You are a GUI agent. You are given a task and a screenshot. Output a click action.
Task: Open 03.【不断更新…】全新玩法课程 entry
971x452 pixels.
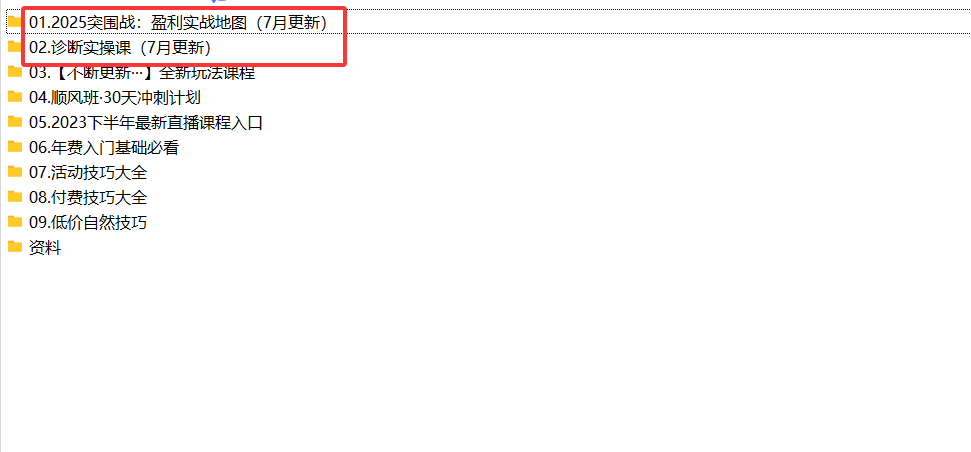tap(142, 72)
